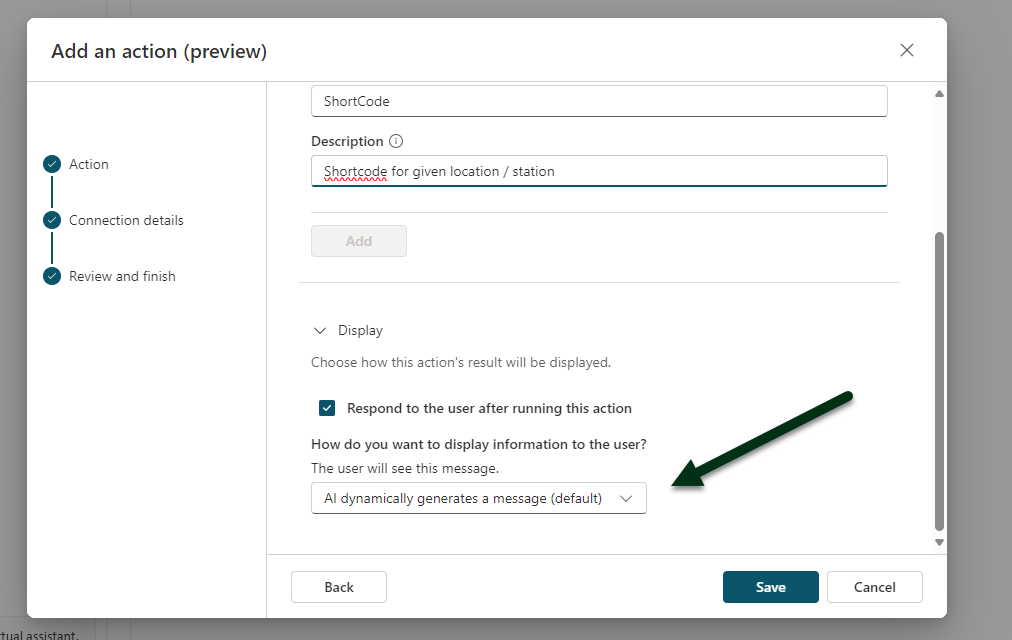The width and height of the screenshot is (1012, 640).
Task: Save the action configuration
Action: tap(770, 587)
